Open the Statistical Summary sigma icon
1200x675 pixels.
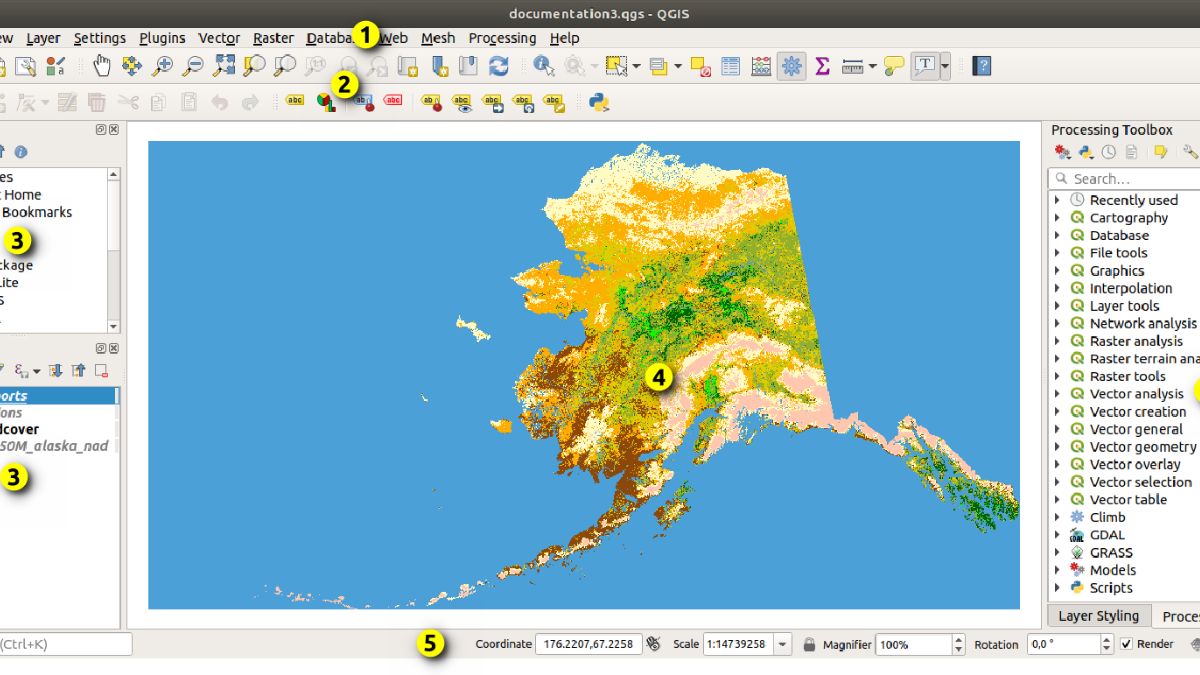(x=823, y=66)
